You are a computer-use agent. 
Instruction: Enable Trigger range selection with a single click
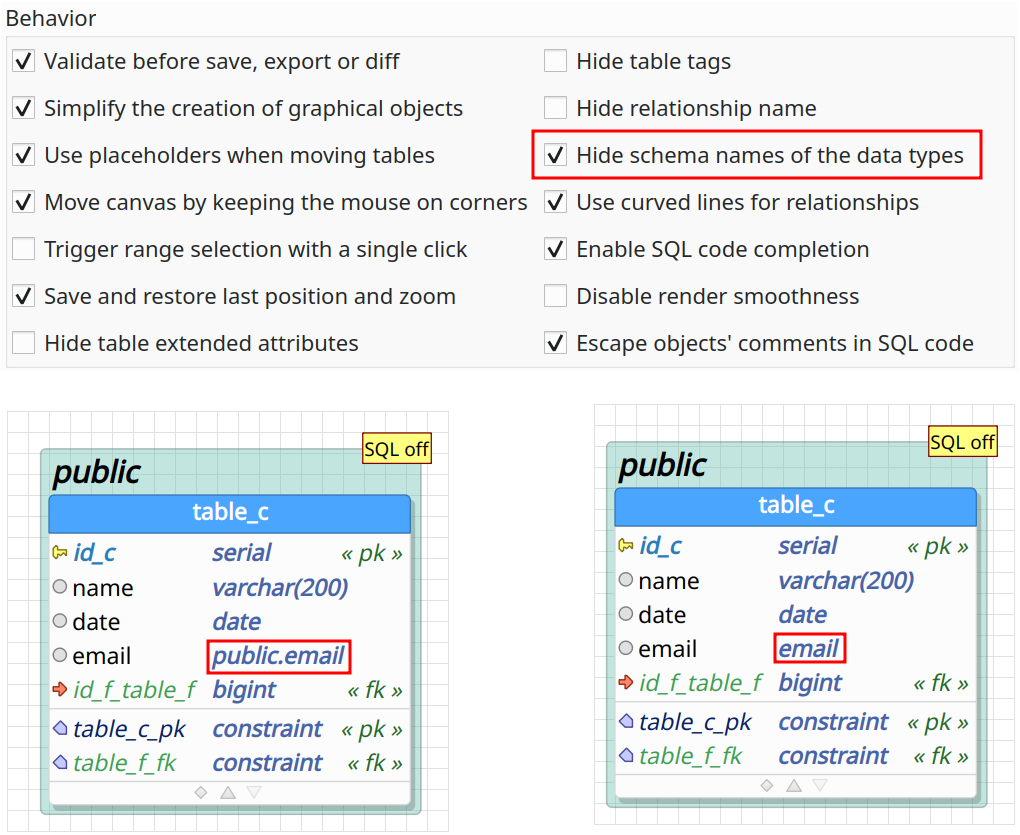[x=24, y=249]
